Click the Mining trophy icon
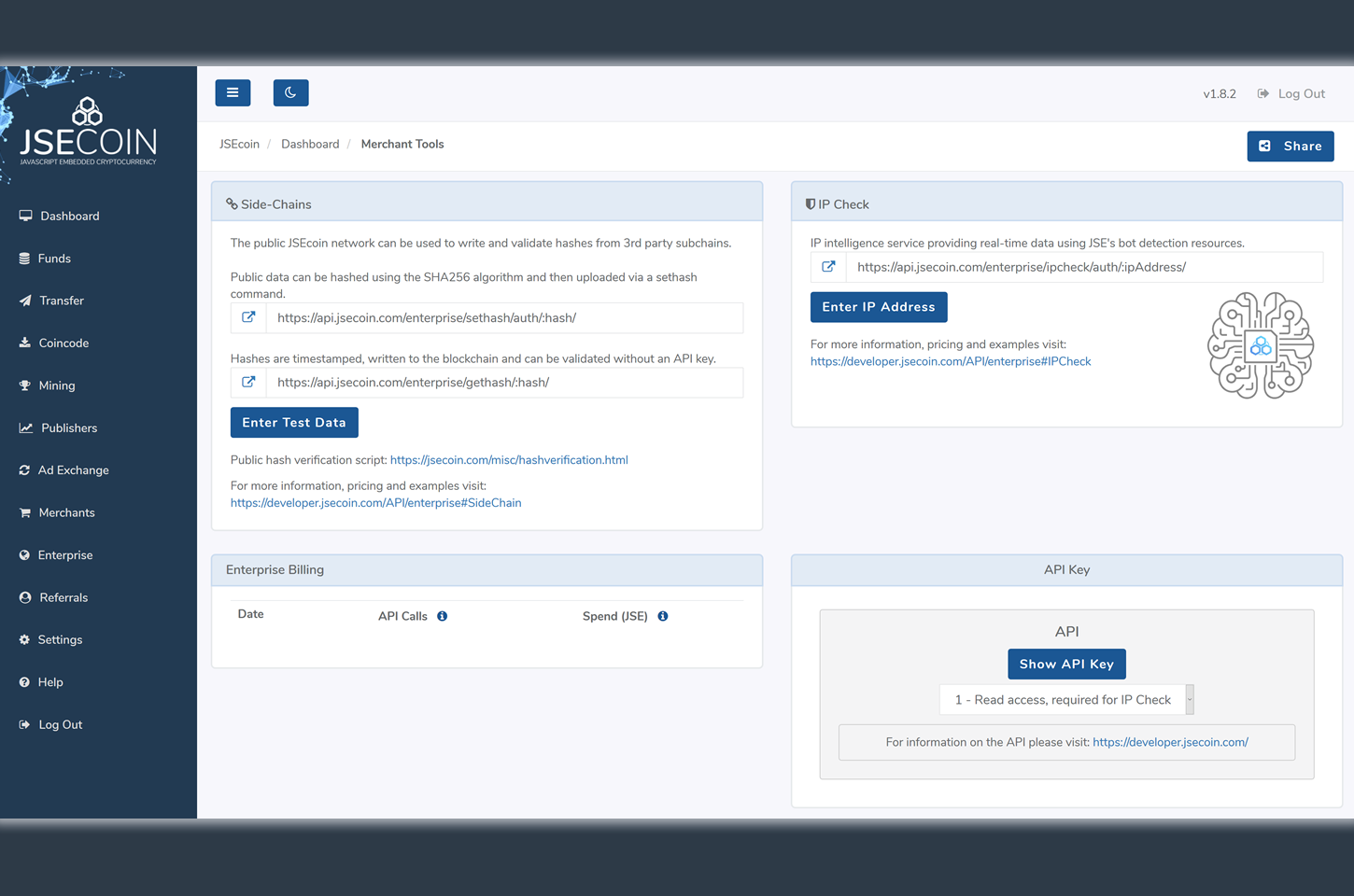The height and width of the screenshot is (896, 1354). [x=25, y=385]
